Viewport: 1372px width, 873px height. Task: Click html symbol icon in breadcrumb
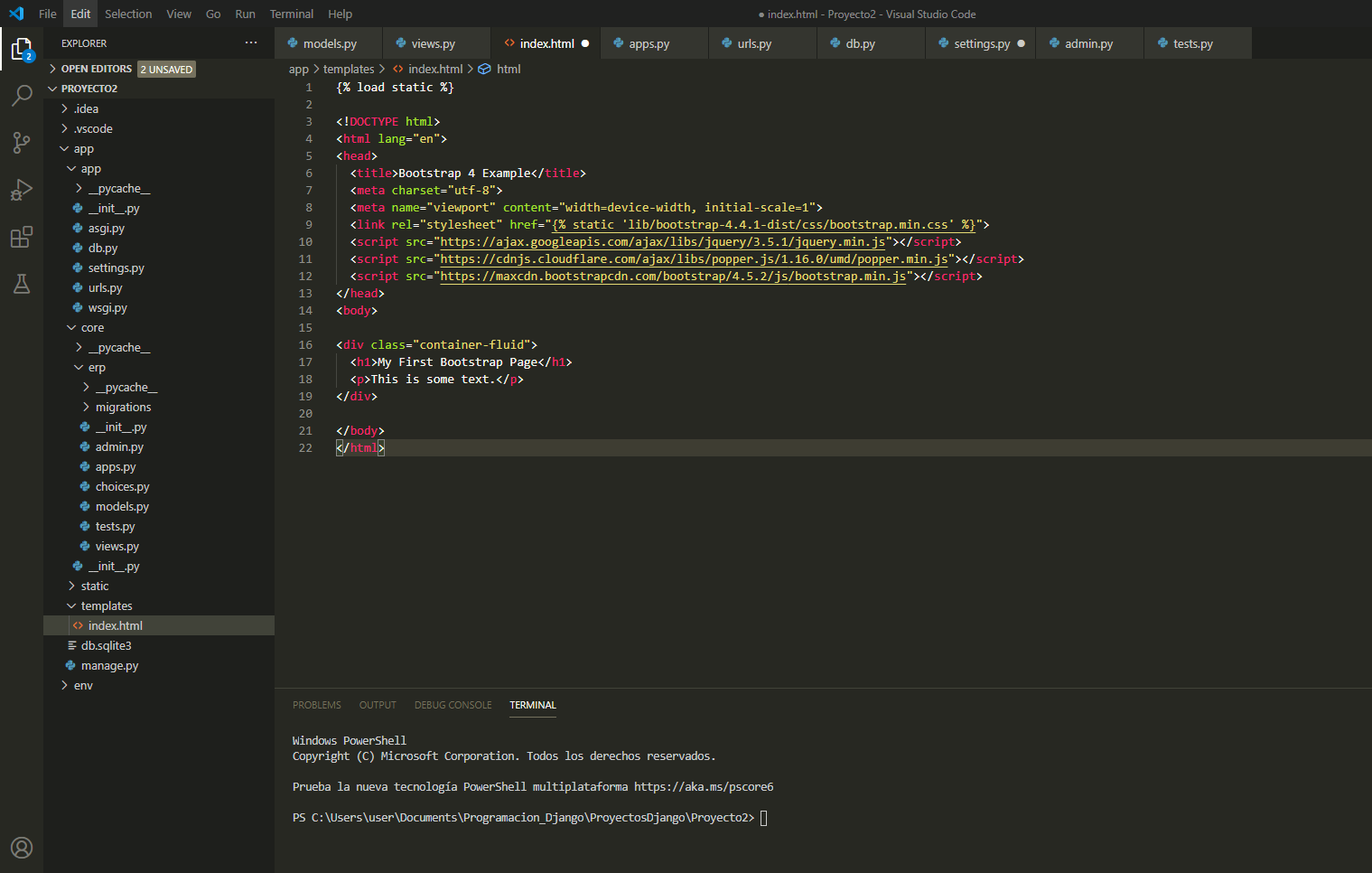coord(484,69)
